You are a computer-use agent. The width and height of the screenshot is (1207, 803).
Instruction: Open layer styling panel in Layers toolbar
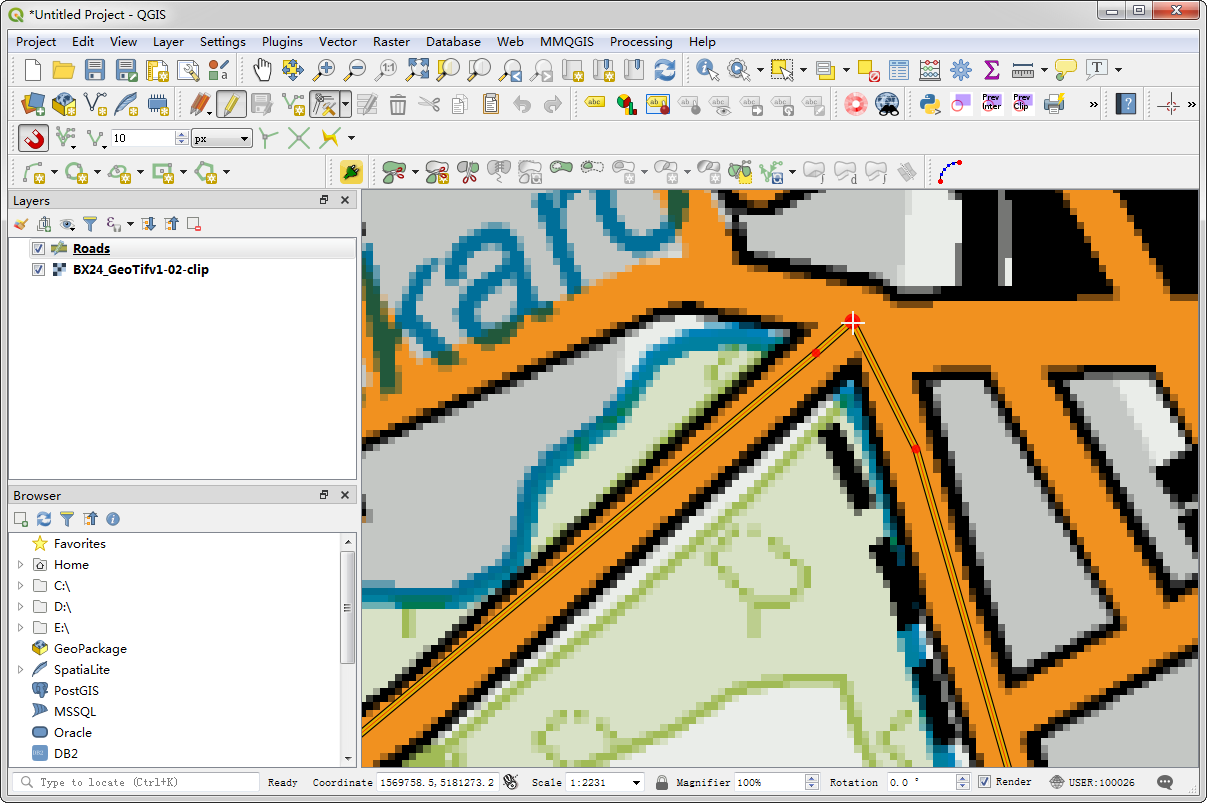tap(21, 224)
